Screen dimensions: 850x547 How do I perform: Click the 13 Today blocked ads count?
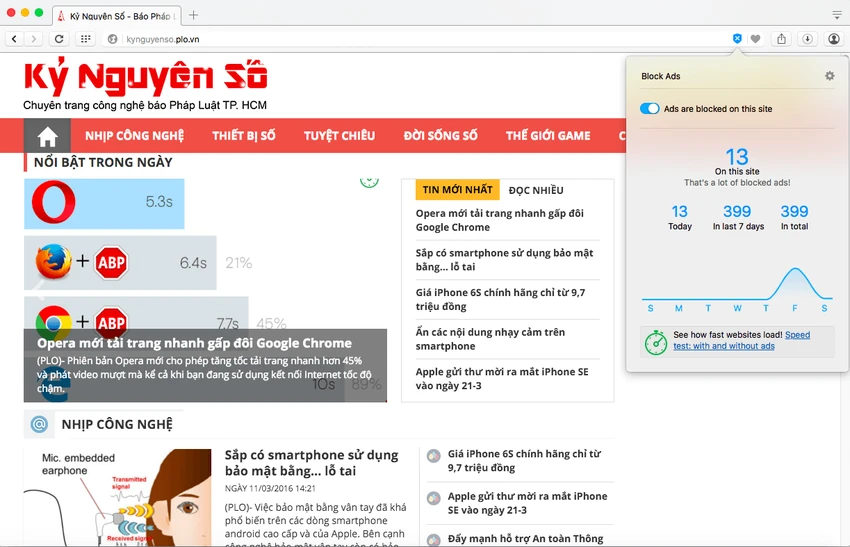(x=680, y=217)
